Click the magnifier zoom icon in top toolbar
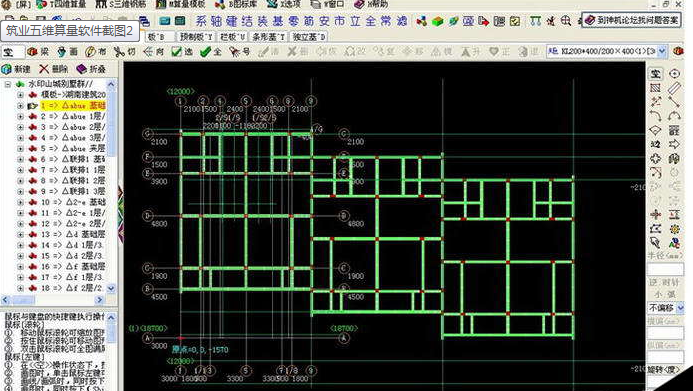The image size is (693, 391). click(566, 20)
